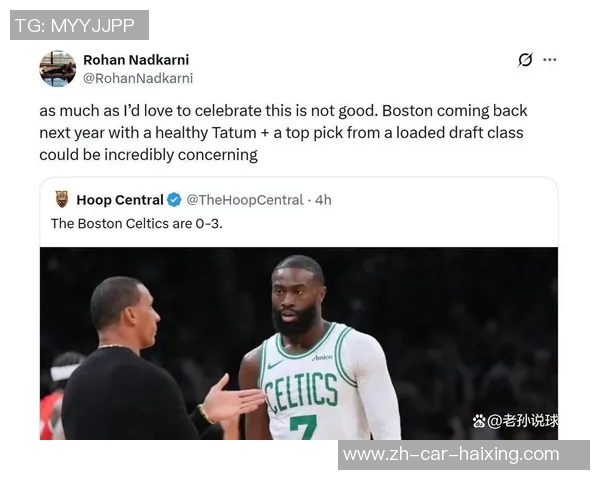Click the 4h timestamp of the quoted tweet
600x480 pixels.
[323, 200]
